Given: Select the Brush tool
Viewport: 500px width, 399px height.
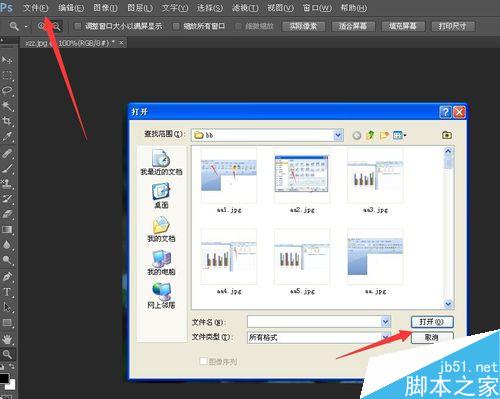Looking at the screenshot, I should pyautogui.click(x=7, y=168).
